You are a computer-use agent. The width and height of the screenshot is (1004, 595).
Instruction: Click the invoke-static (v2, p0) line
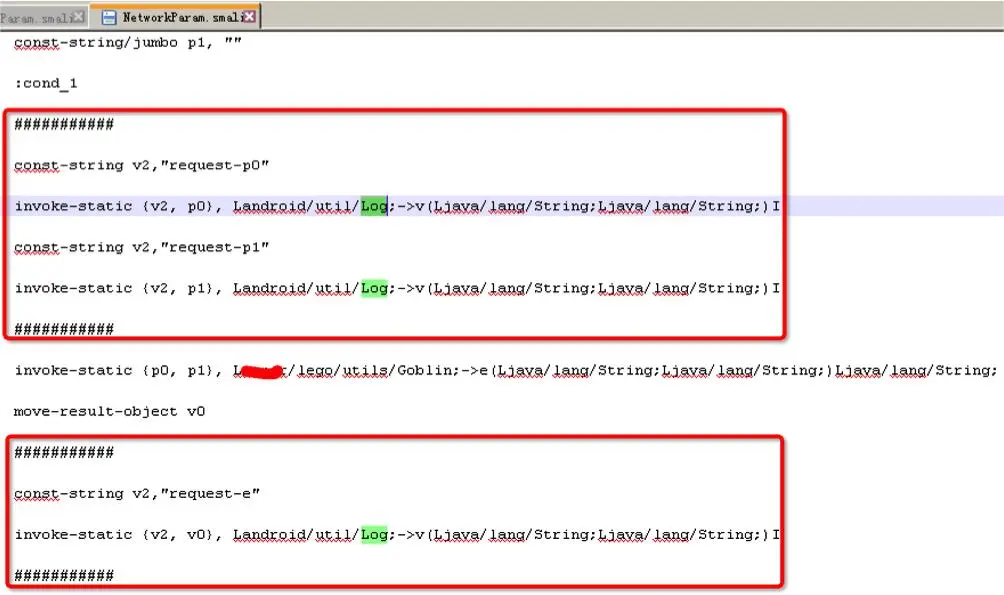point(397,206)
